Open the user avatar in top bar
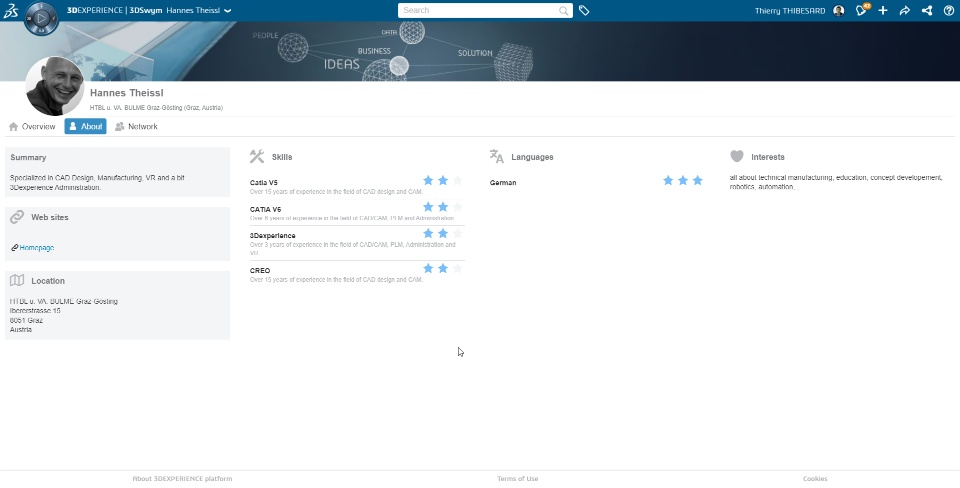960x488 pixels. tap(839, 10)
